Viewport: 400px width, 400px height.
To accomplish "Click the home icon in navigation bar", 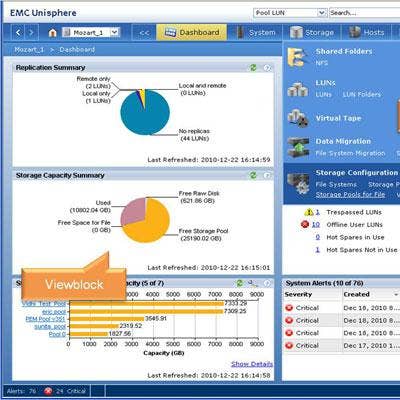I will (x=52, y=33).
